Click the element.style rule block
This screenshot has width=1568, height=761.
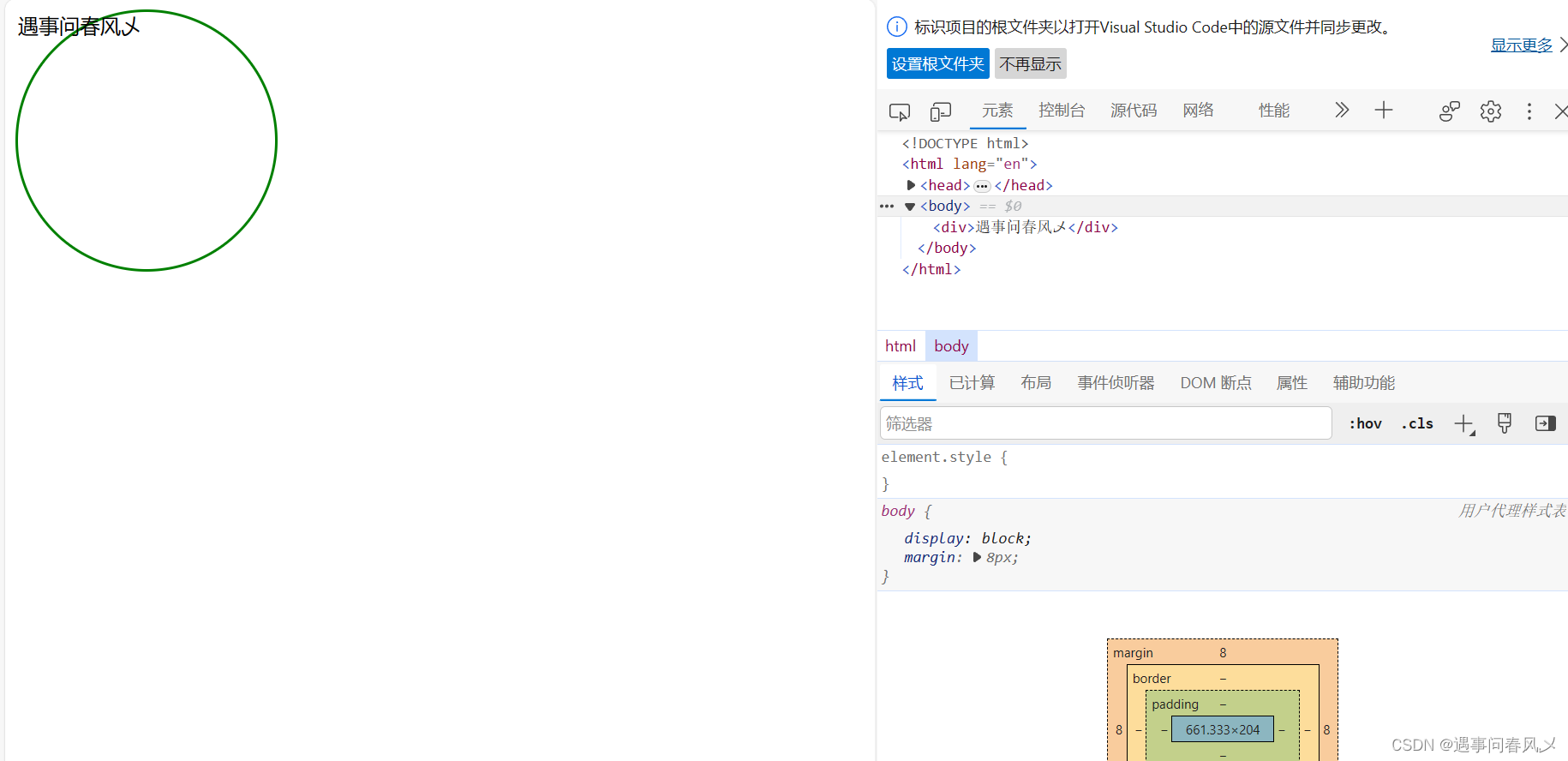point(1222,470)
